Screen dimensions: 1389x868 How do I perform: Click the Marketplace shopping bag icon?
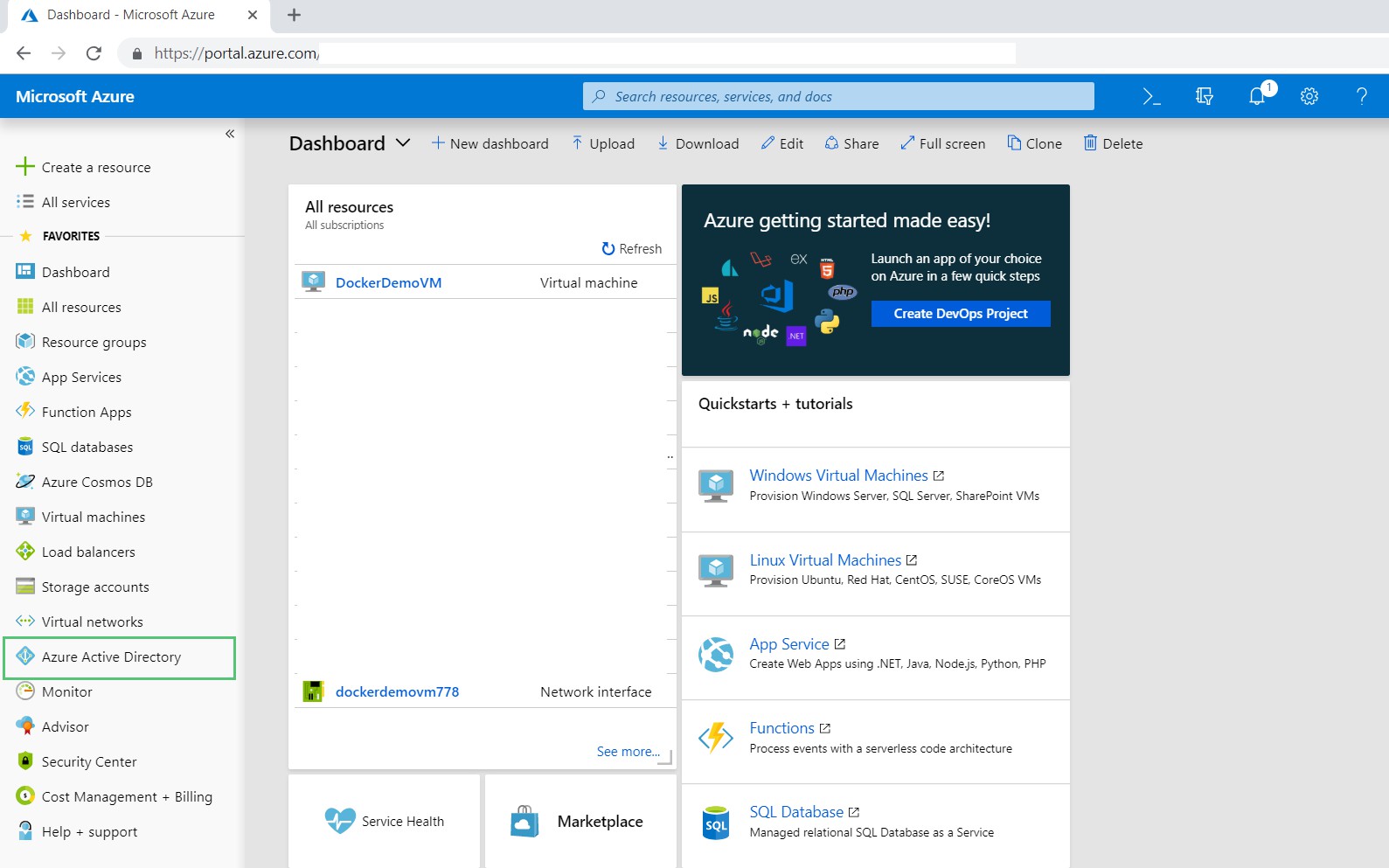(524, 822)
